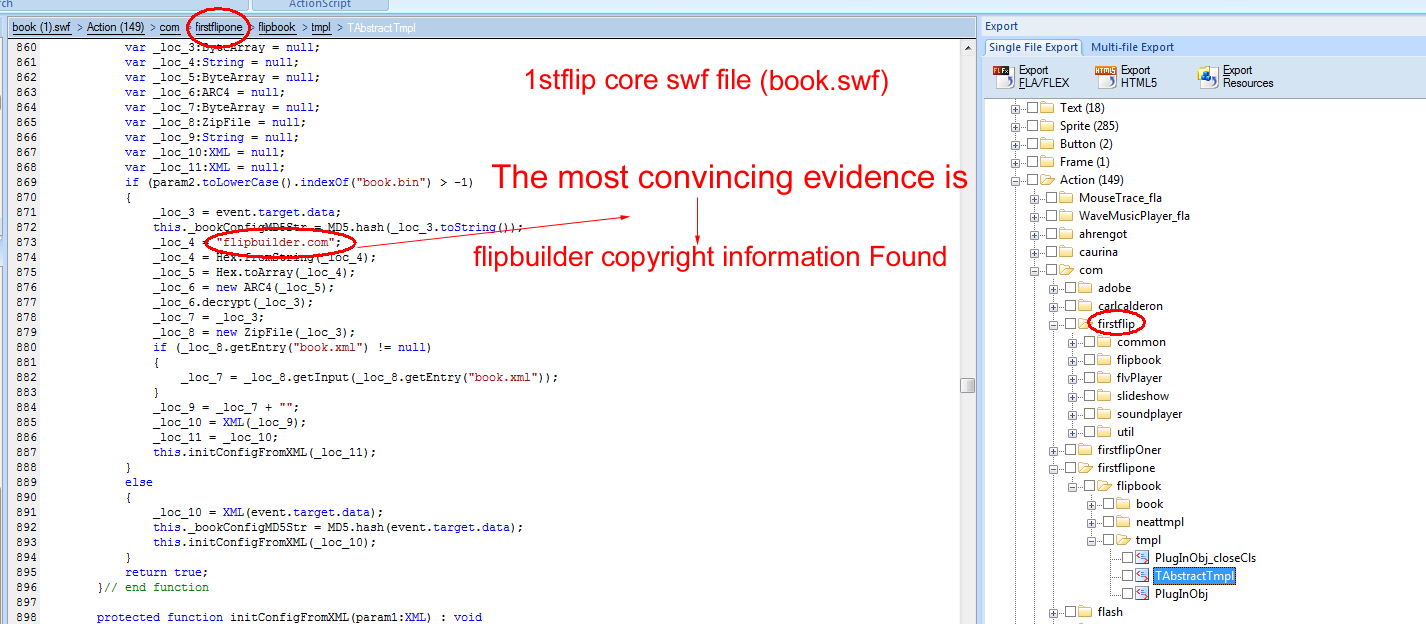This screenshot has width=1426, height=624.
Task: Click the Export panel header title
Action: coord(1001,26)
